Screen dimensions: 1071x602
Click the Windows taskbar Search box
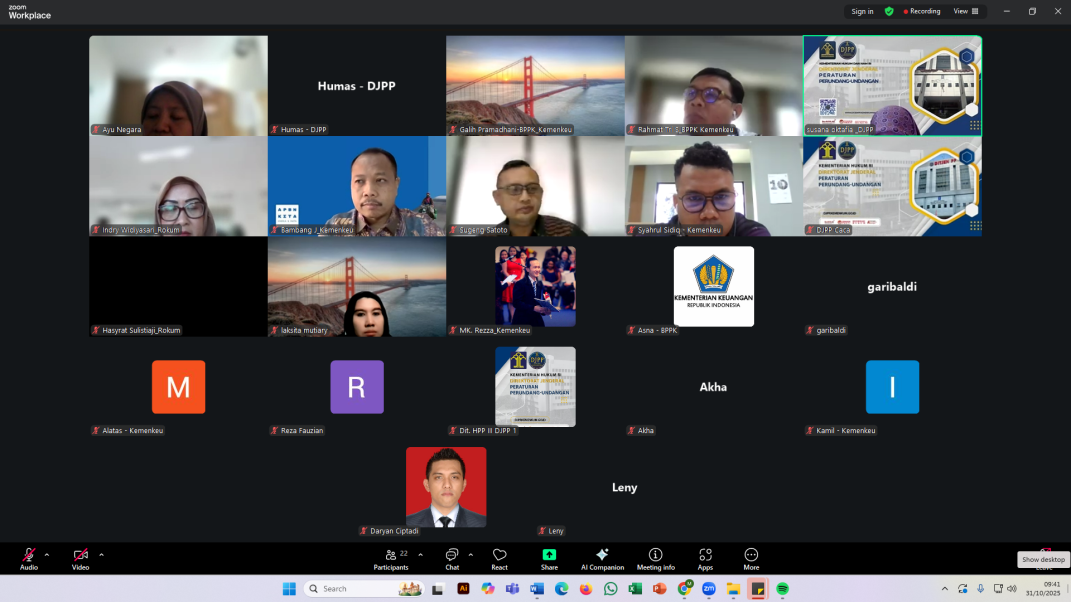point(364,589)
